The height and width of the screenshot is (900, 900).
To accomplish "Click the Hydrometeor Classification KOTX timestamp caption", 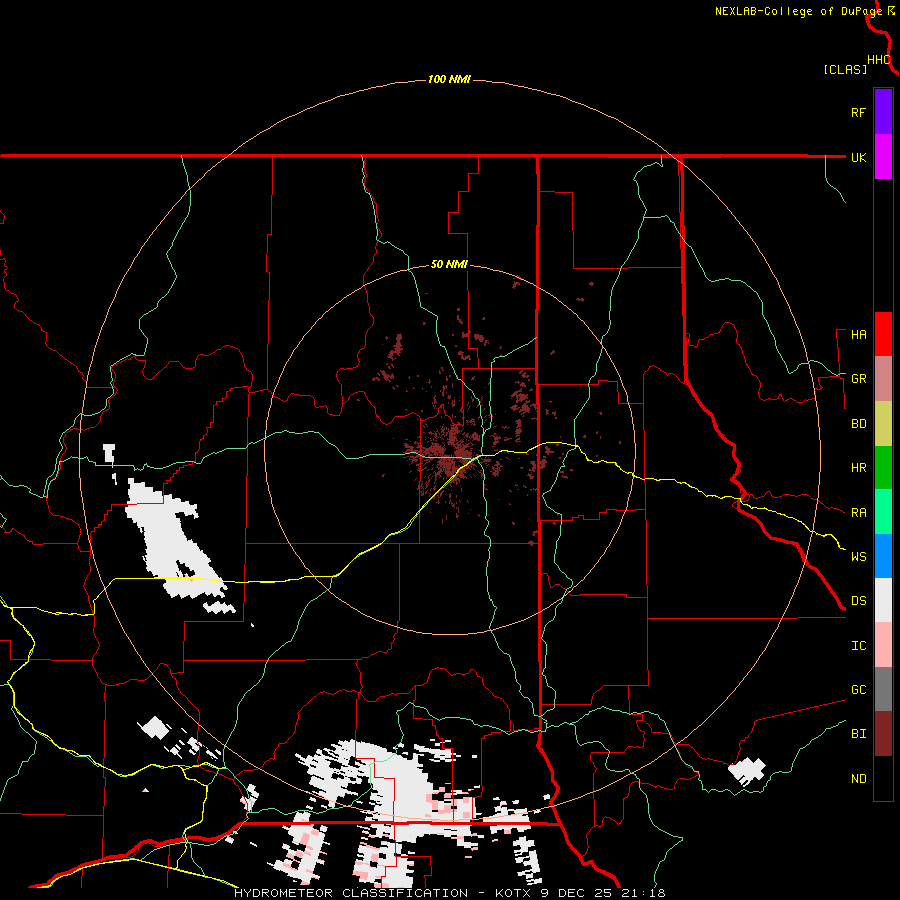I will click(449, 893).
